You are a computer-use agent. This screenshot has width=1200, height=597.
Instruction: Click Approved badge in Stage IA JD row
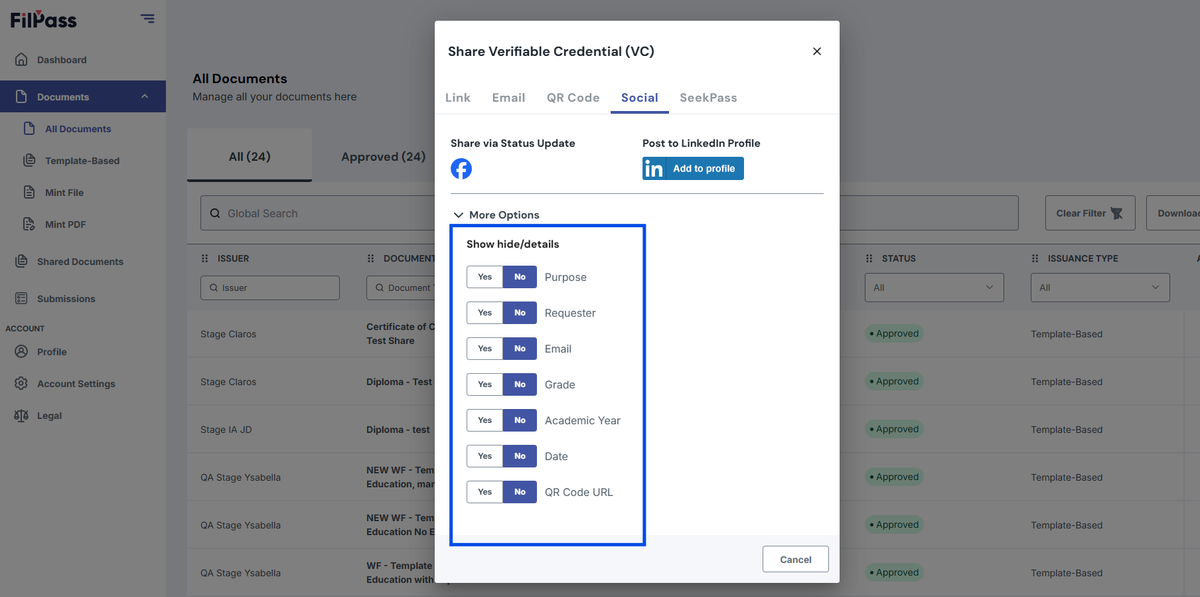(x=895, y=429)
